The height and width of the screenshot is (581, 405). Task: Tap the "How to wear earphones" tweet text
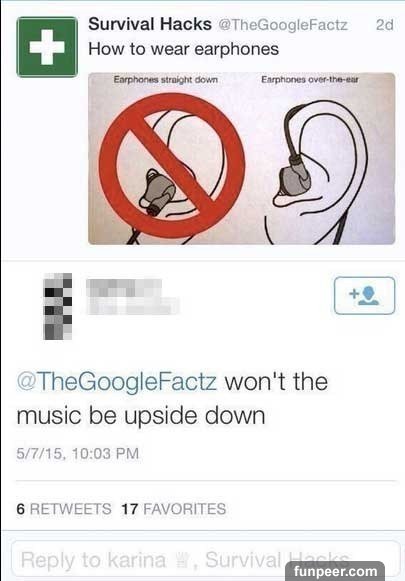point(183,49)
